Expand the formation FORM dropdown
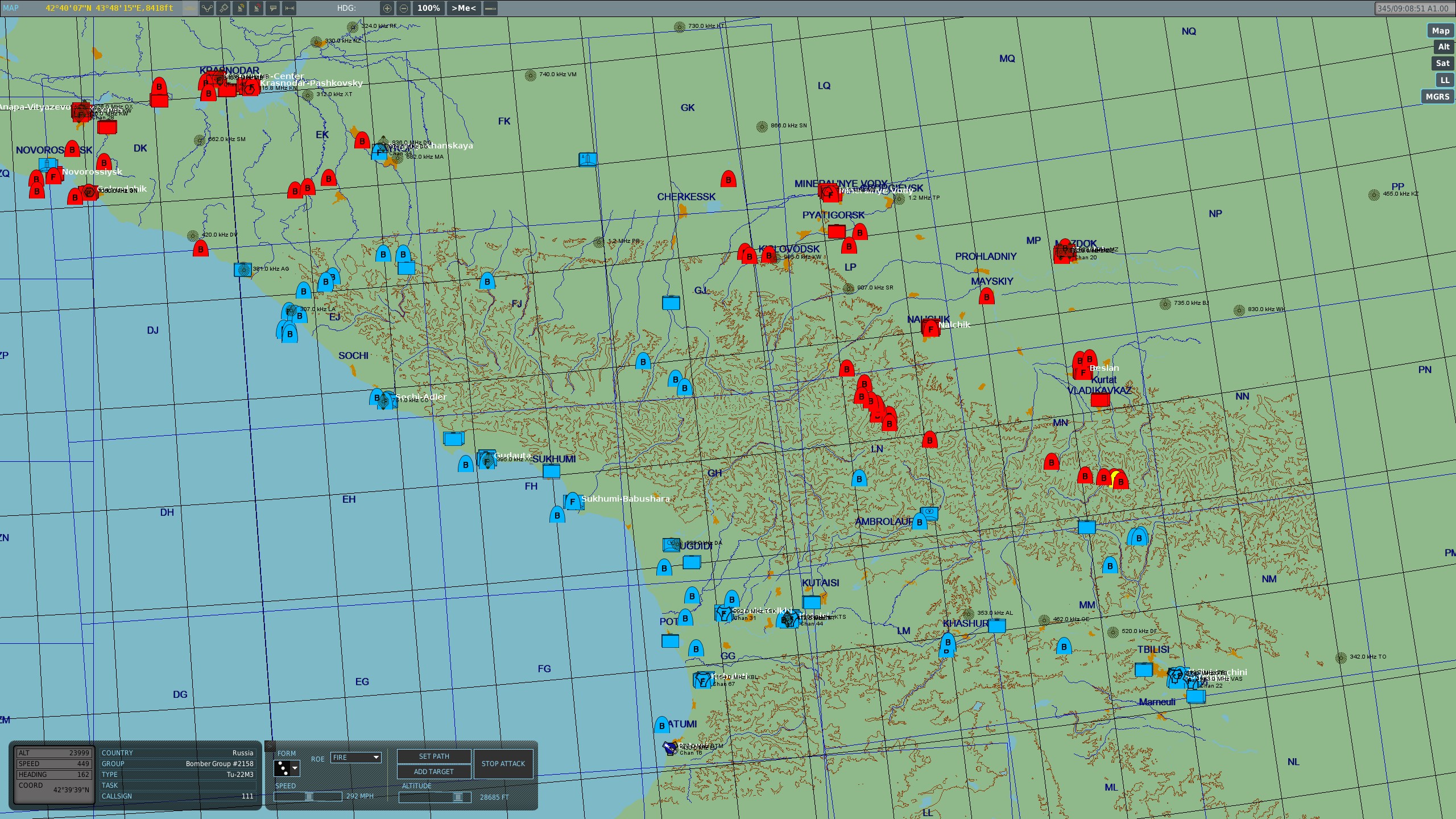Image resolution: width=1456 pixels, height=819 pixels. (x=287, y=768)
